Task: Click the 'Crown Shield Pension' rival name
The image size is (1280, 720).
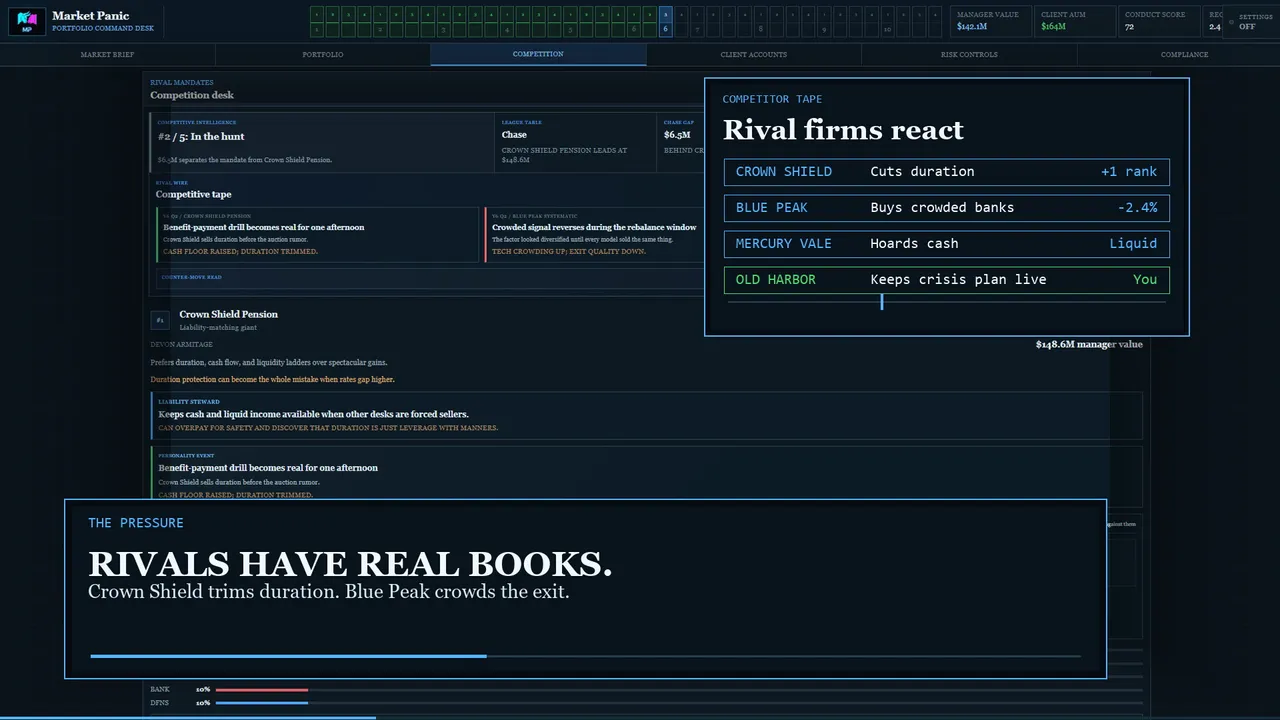Action: pyautogui.click(x=229, y=314)
